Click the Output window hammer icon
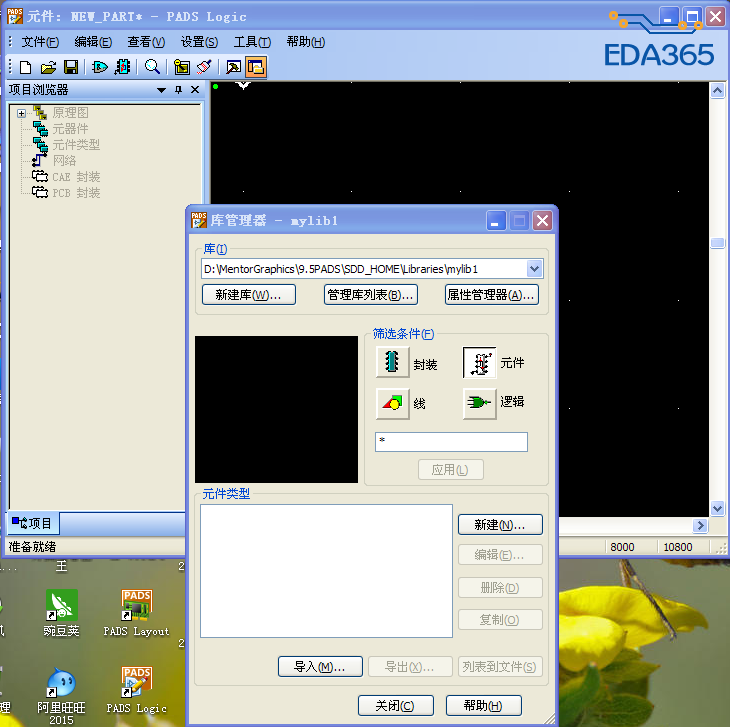 tap(233, 67)
